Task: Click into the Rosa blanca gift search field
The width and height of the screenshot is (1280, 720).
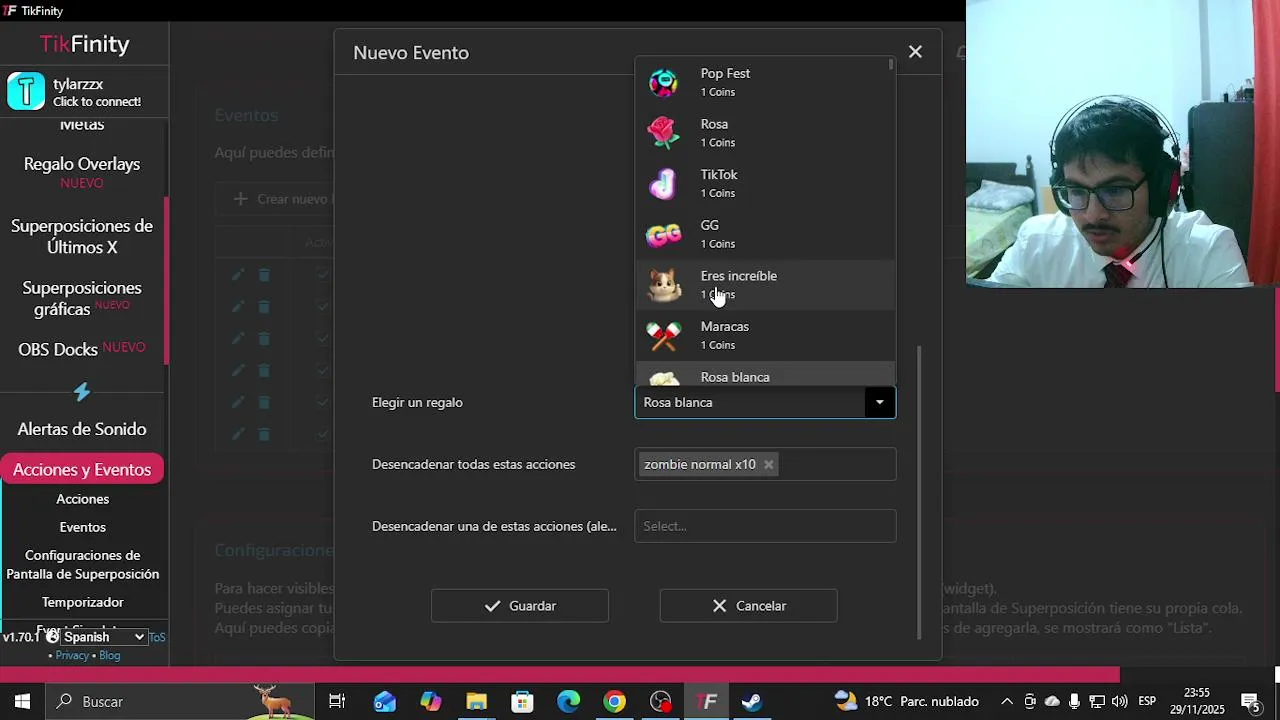Action: coord(750,402)
